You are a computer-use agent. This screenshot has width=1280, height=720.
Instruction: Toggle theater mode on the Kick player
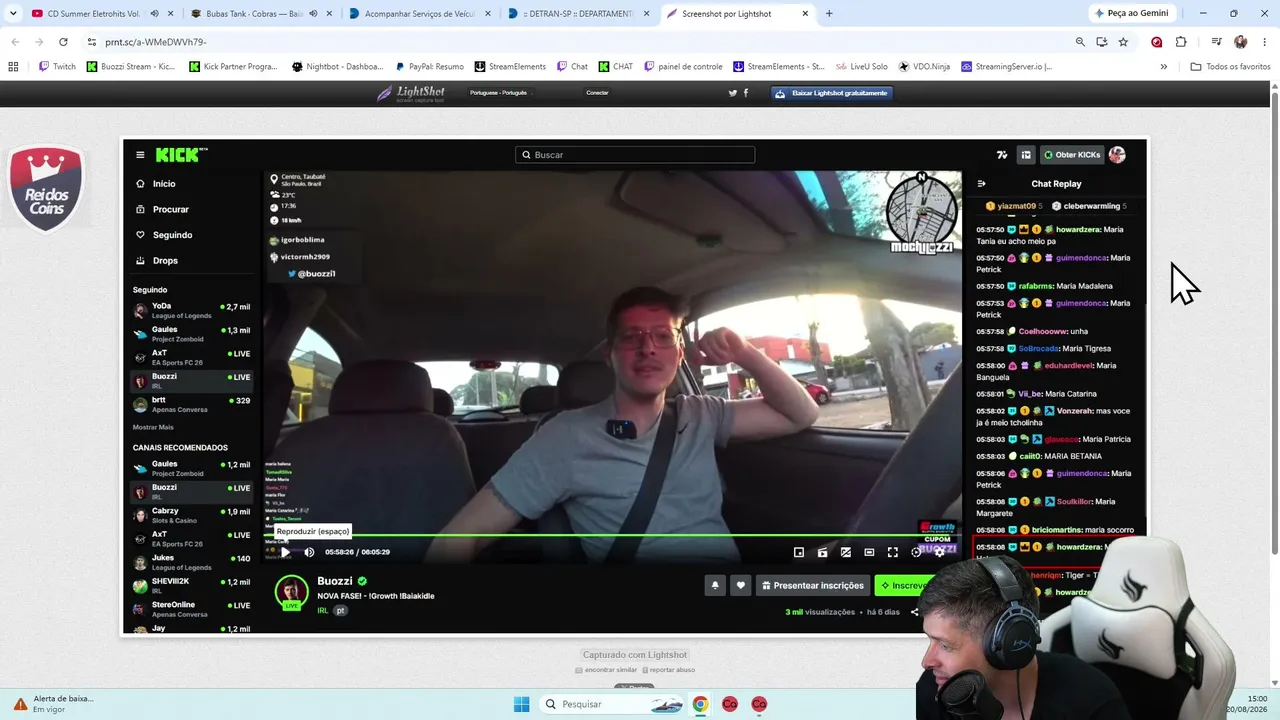click(x=869, y=552)
